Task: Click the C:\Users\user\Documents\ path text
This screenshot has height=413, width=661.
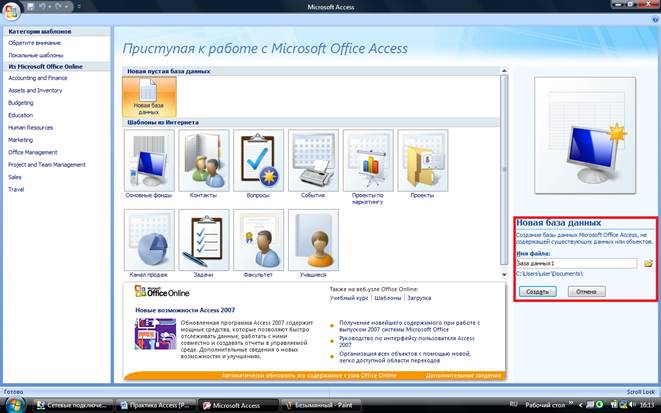Action: point(550,274)
